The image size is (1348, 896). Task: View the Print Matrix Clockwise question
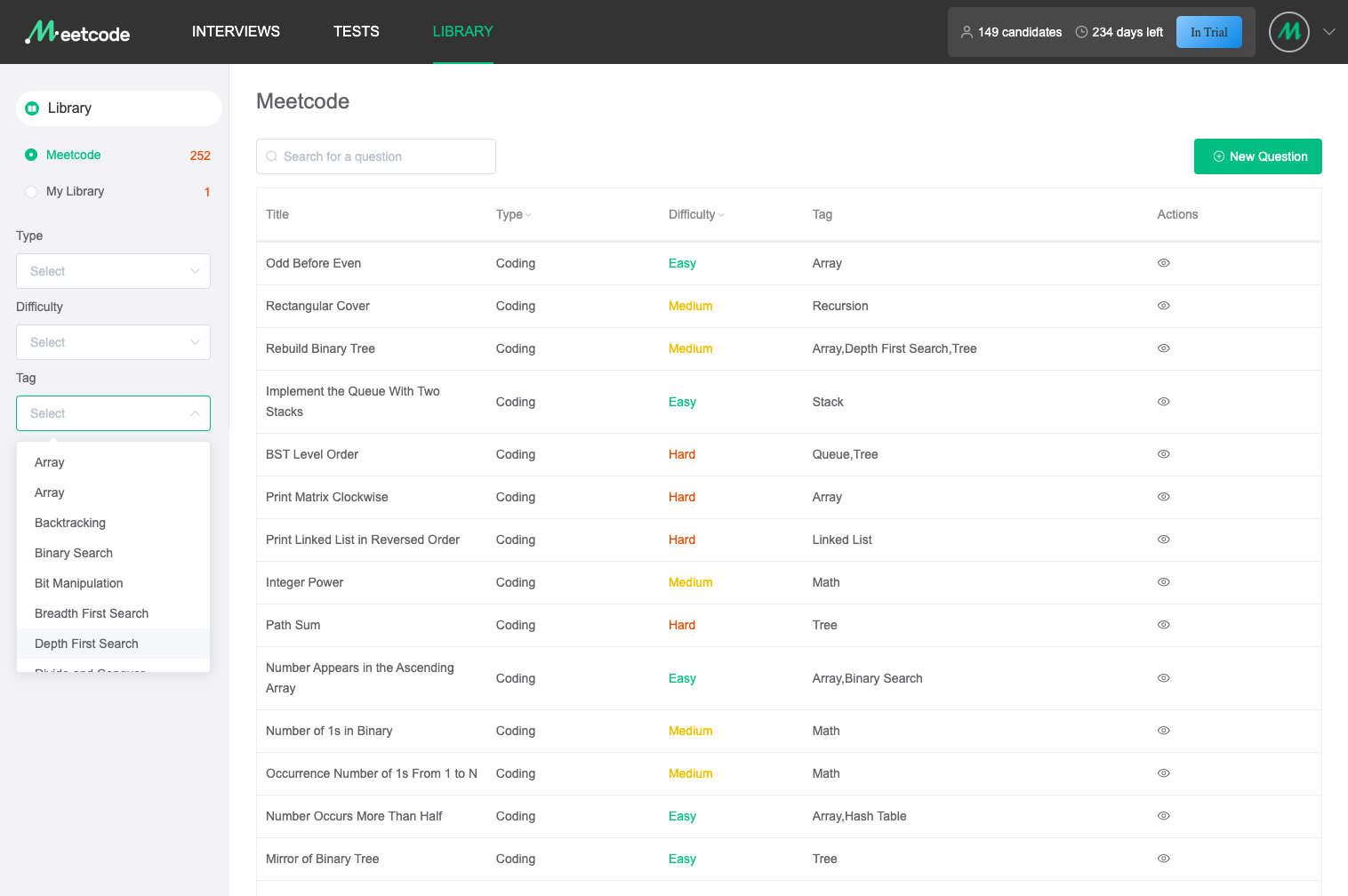(x=1163, y=497)
